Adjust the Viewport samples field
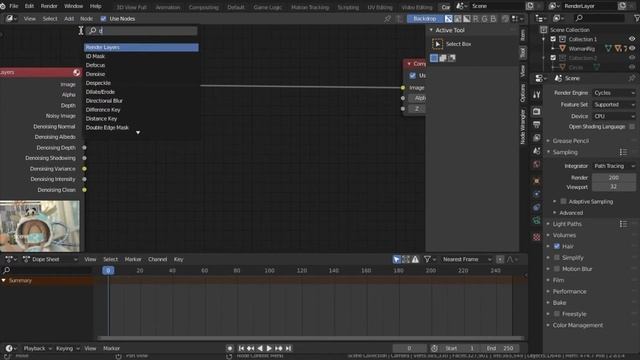This screenshot has width=640, height=360. coord(614,187)
